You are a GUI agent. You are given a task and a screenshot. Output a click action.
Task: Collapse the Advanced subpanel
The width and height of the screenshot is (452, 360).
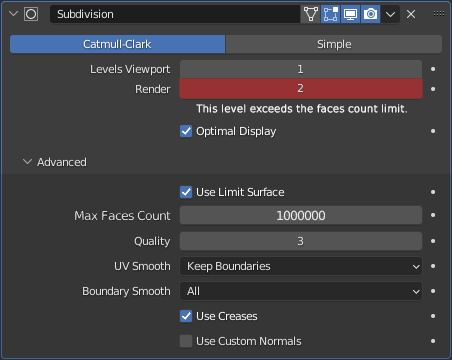tap(27, 162)
